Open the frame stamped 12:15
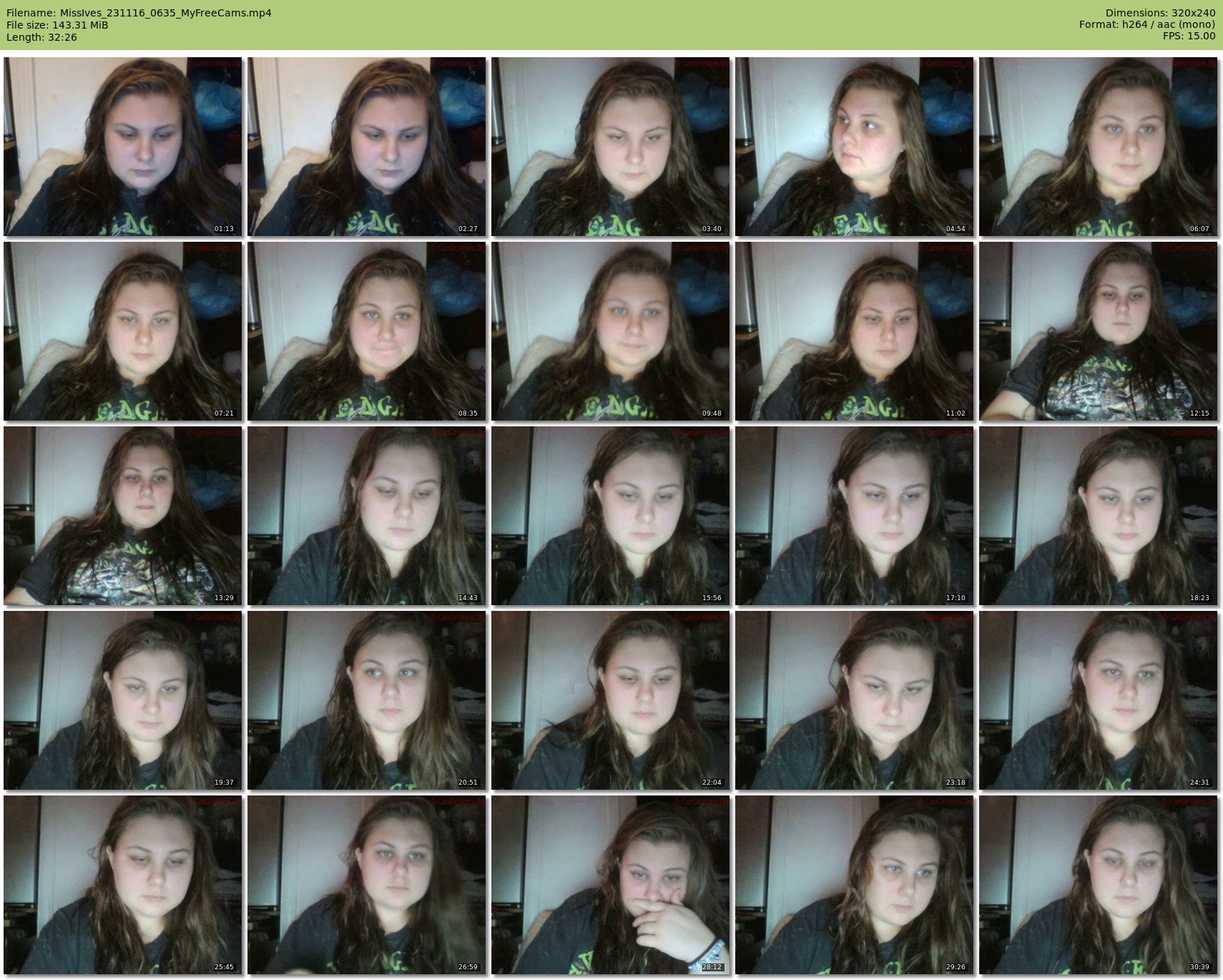 [1099, 331]
